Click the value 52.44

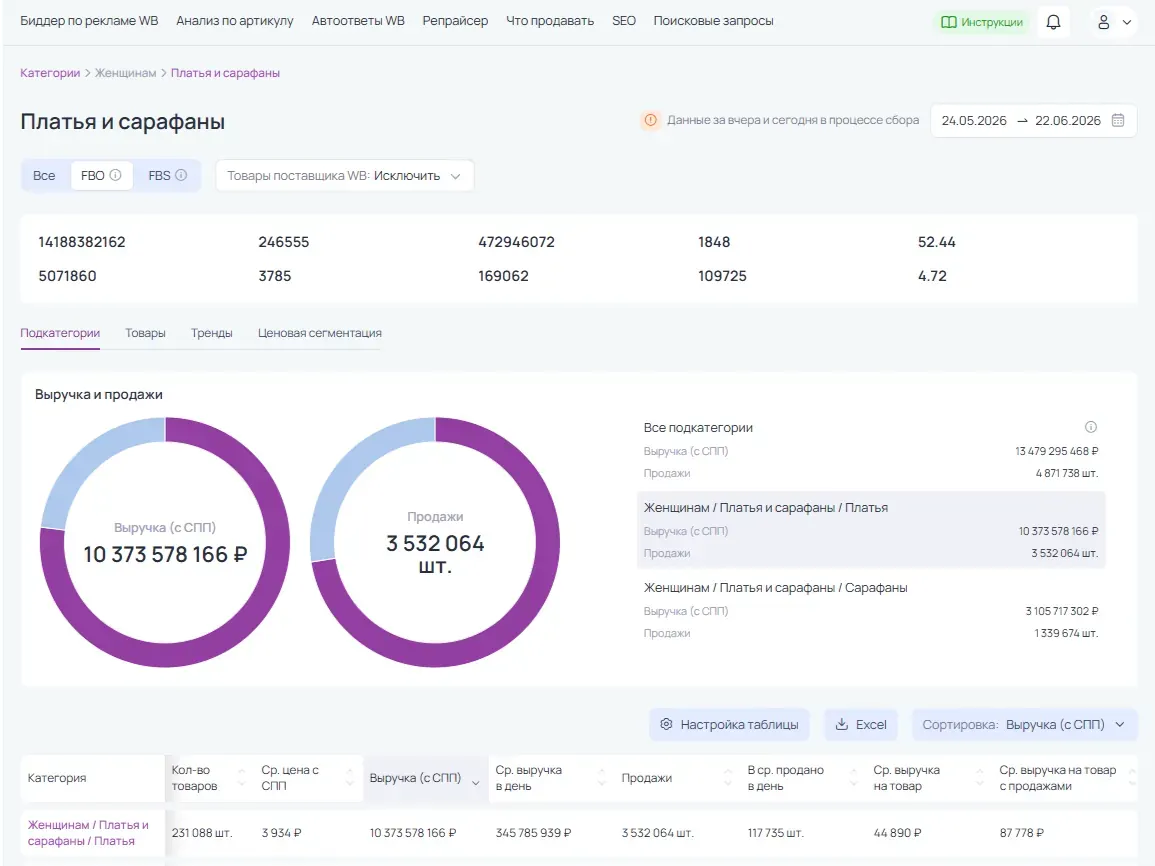click(936, 242)
